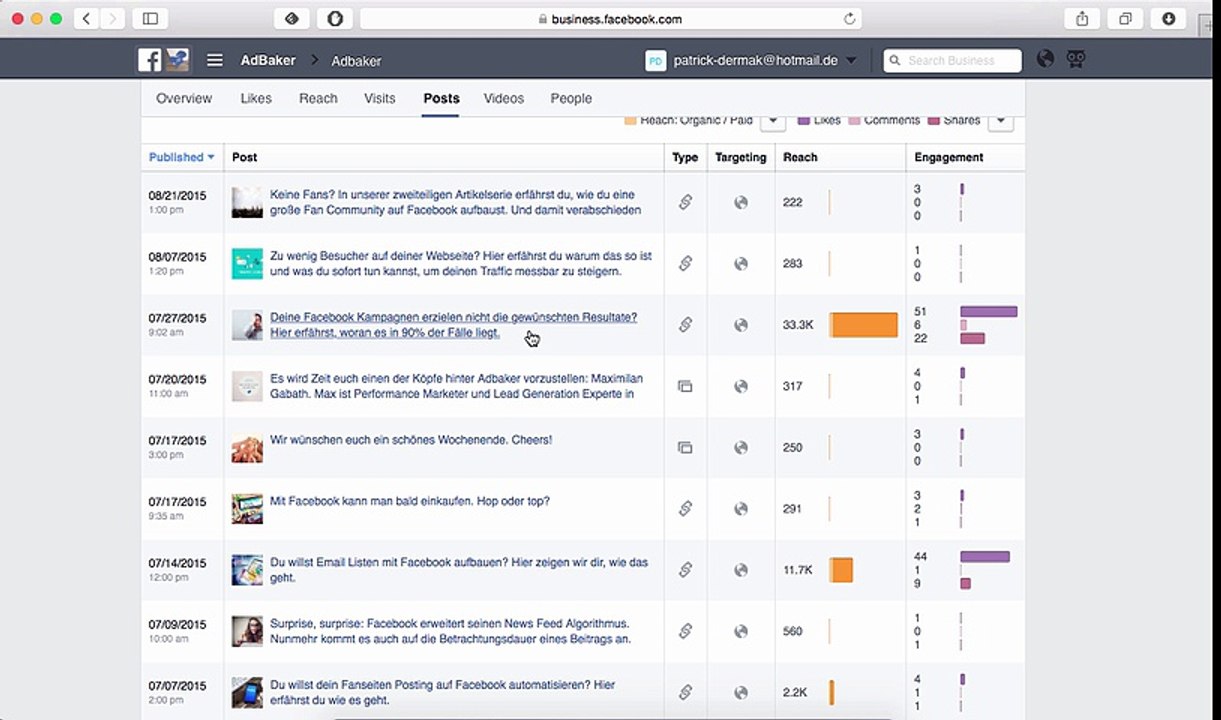1221x720 pixels.
Task: Open post 'Deine Facebook Kampagnen erzielen nicht'
Action: (x=453, y=325)
